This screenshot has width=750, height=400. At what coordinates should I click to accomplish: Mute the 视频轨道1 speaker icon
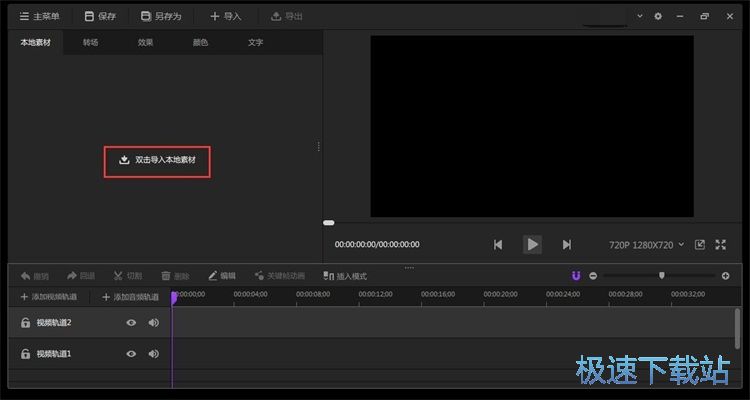point(154,355)
